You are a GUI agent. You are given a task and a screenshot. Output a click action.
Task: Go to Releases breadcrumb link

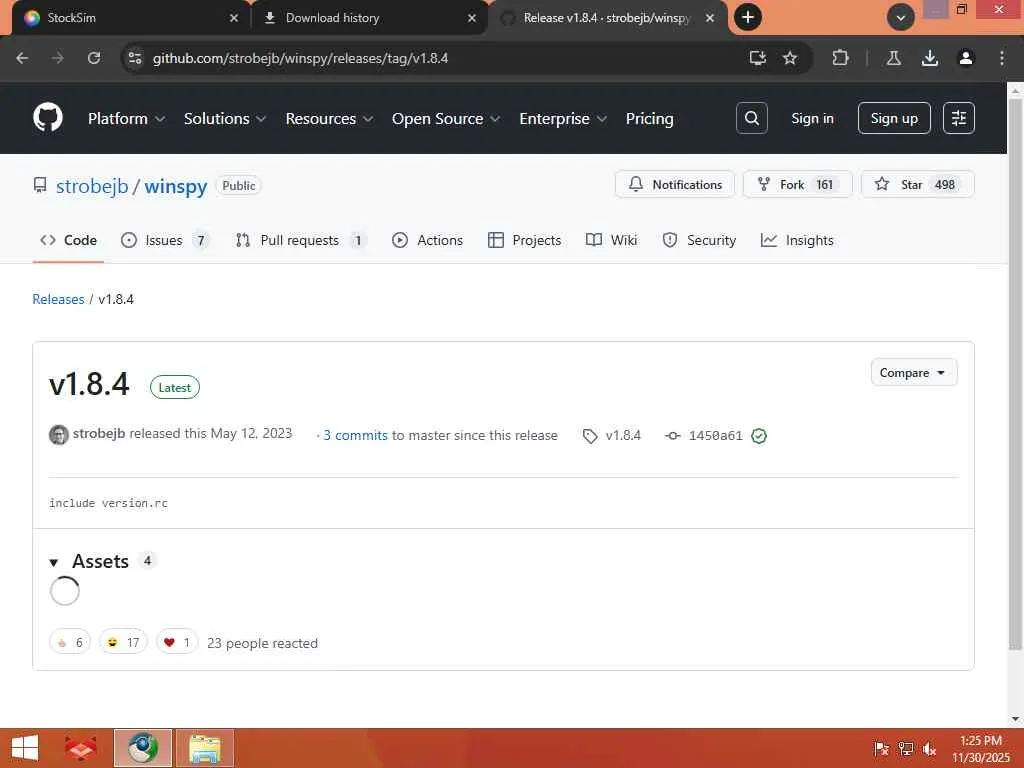(58, 299)
